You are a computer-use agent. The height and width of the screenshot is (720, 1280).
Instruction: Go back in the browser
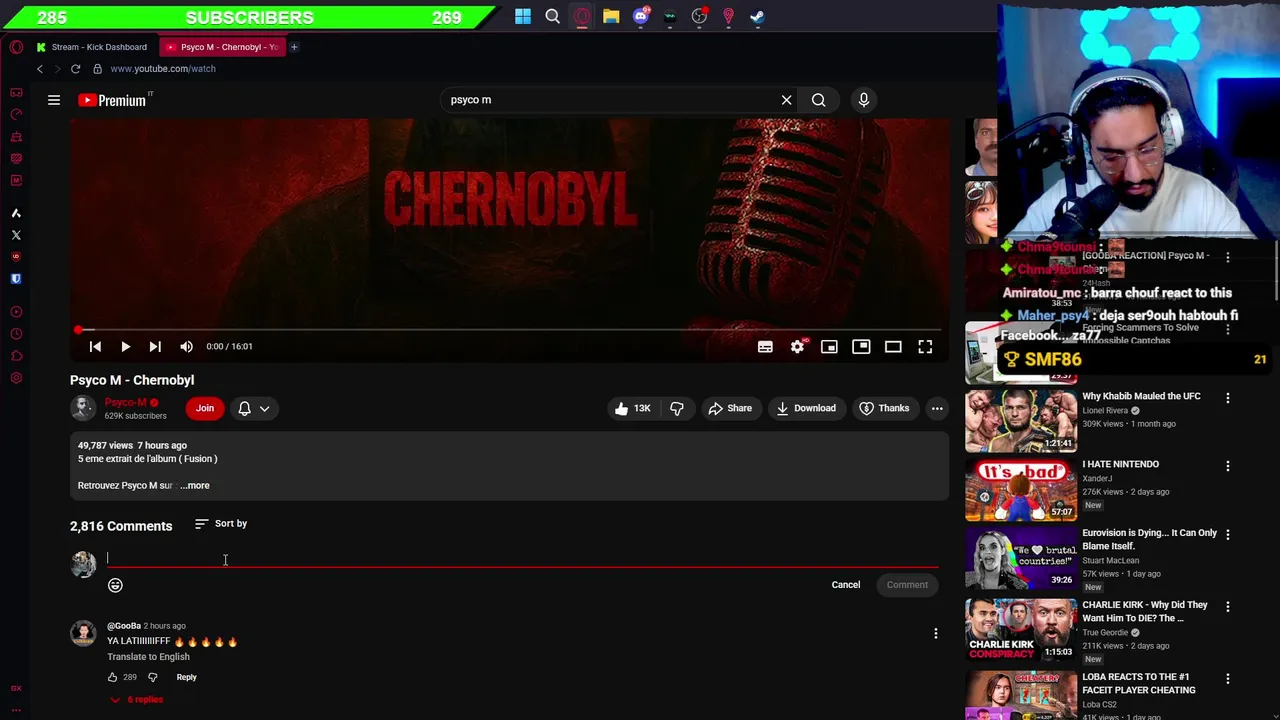click(40, 69)
